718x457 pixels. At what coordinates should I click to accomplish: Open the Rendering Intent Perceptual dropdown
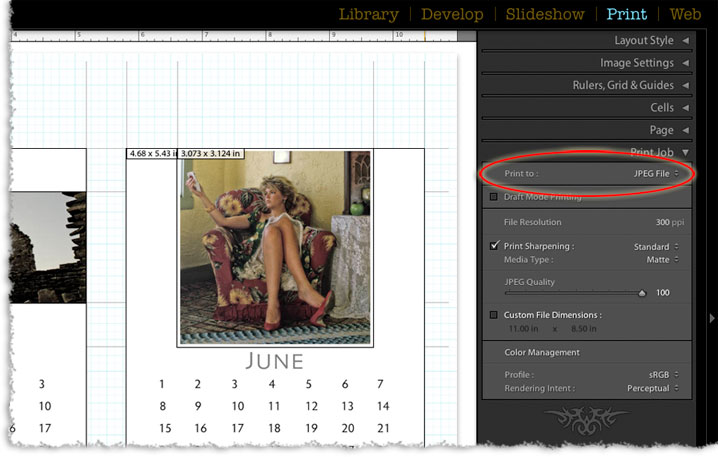coord(653,388)
